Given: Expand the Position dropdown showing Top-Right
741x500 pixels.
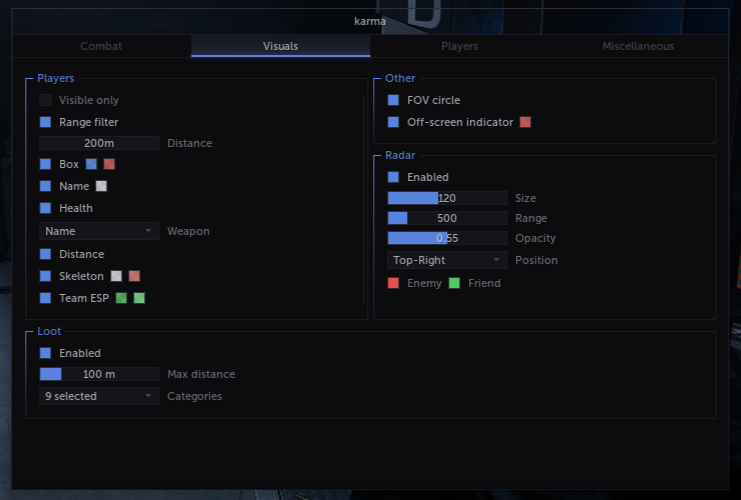Looking at the screenshot, I should pyautogui.click(x=447, y=260).
